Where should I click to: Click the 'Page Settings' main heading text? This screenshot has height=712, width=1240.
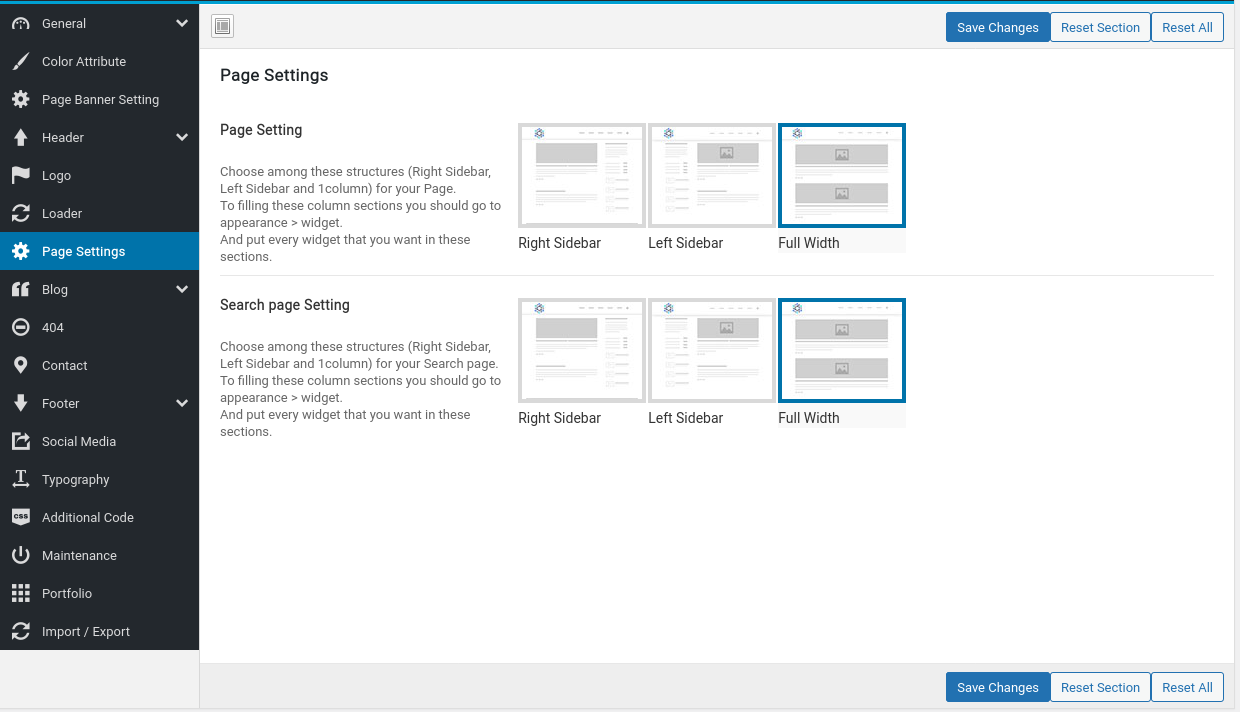(x=274, y=75)
